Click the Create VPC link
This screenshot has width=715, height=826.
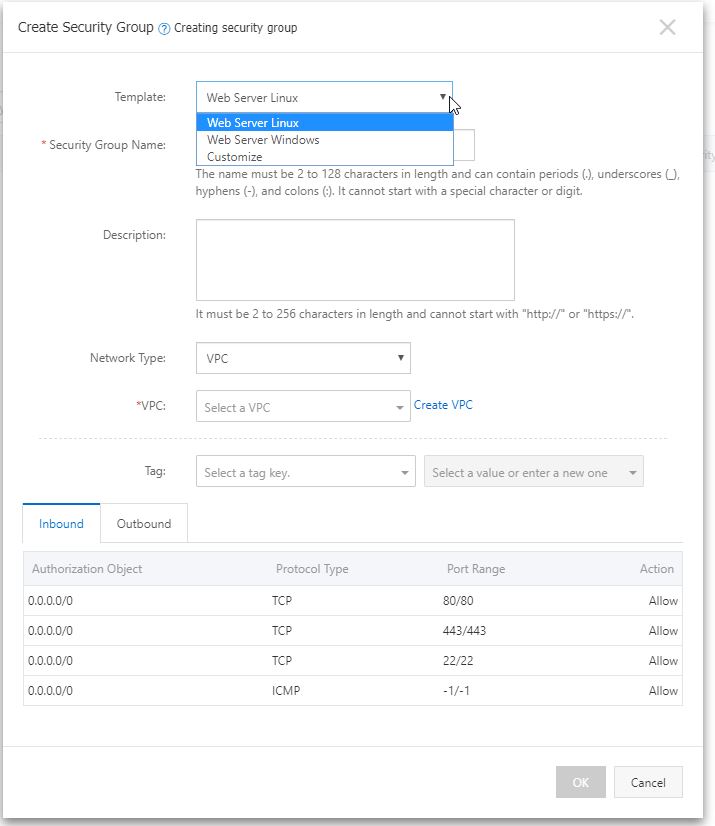pos(446,404)
